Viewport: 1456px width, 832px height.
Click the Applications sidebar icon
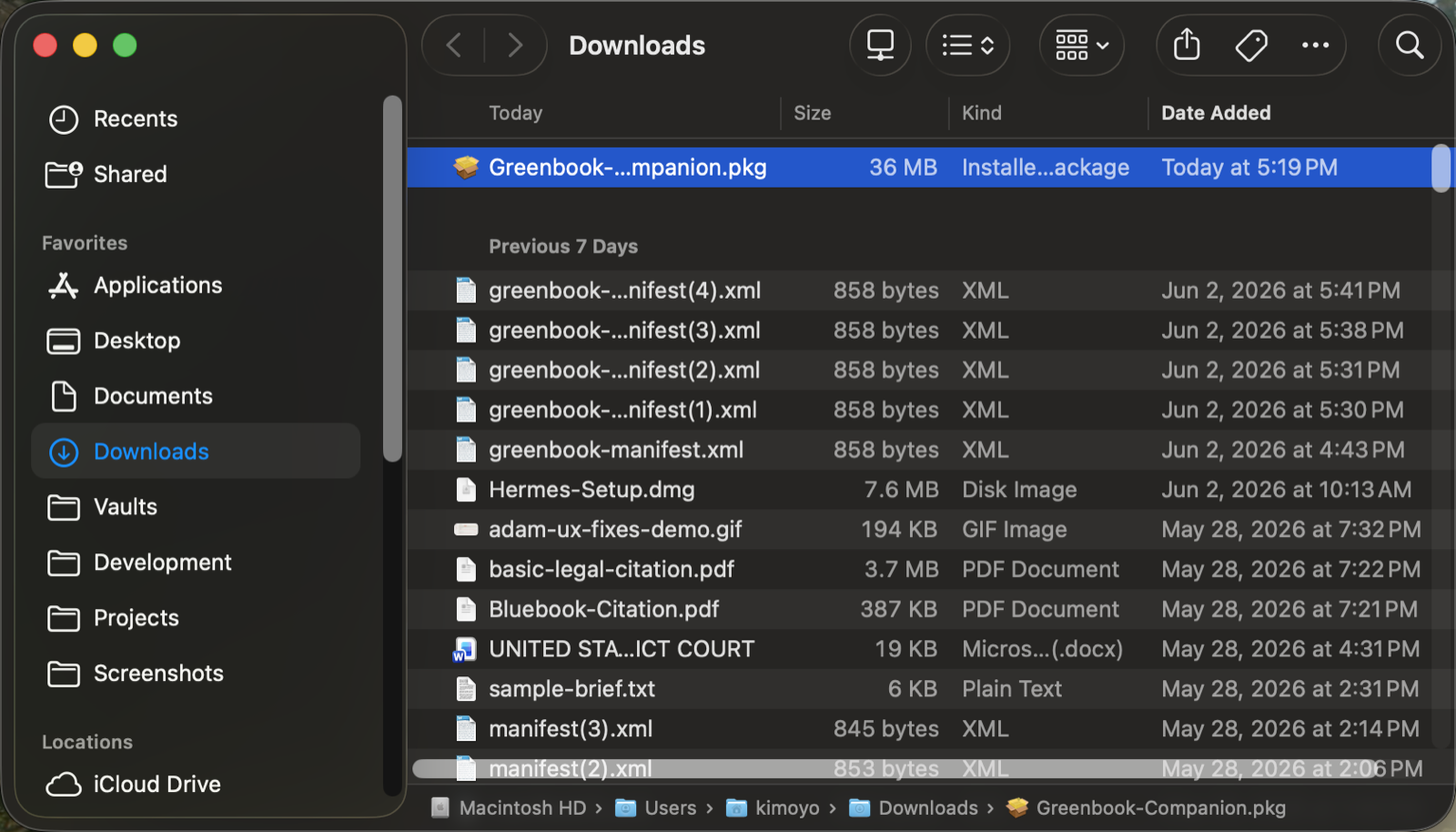64,285
